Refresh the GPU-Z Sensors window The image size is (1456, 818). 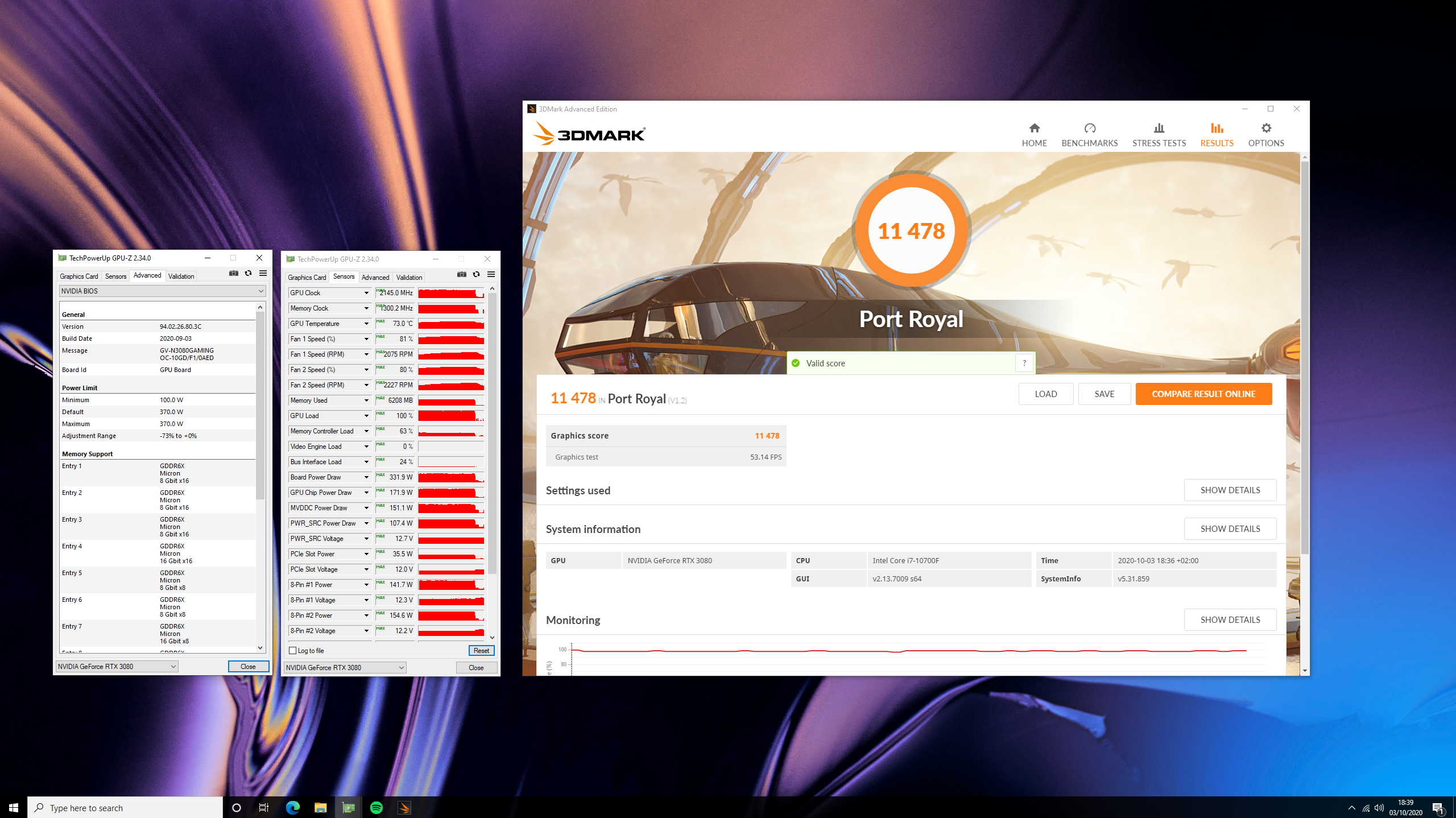tap(476, 274)
